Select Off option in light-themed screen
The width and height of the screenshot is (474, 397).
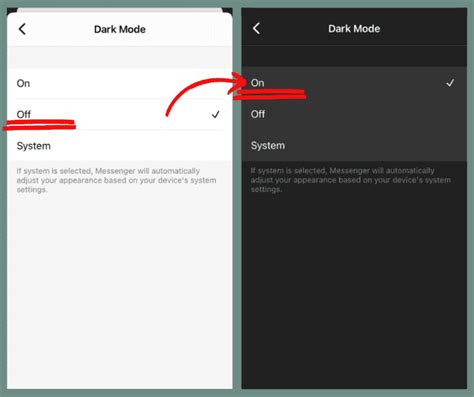click(x=120, y=114)
